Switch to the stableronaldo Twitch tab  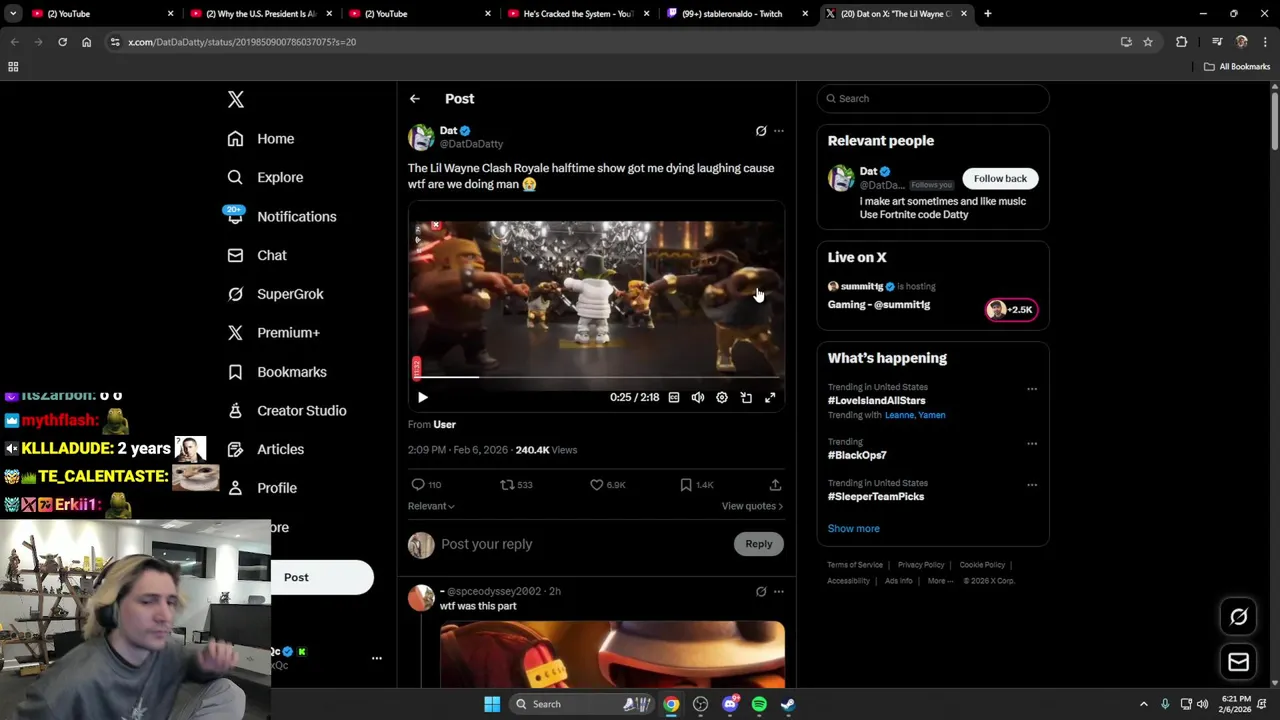click(x=737, y=14)
